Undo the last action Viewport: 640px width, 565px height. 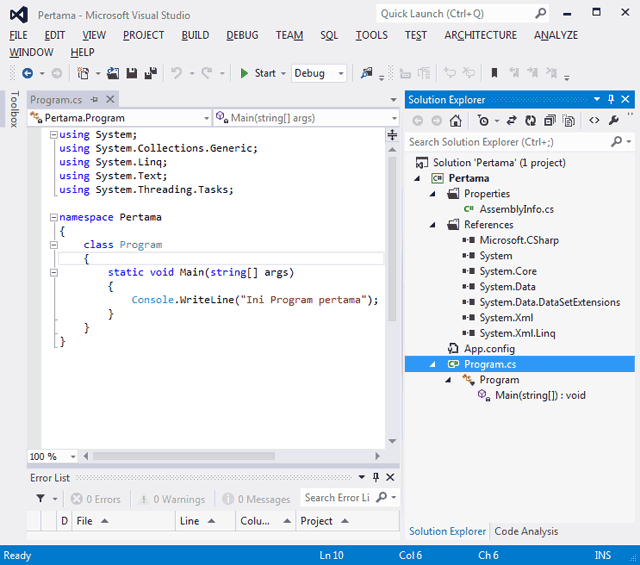(x=176, y=73)
